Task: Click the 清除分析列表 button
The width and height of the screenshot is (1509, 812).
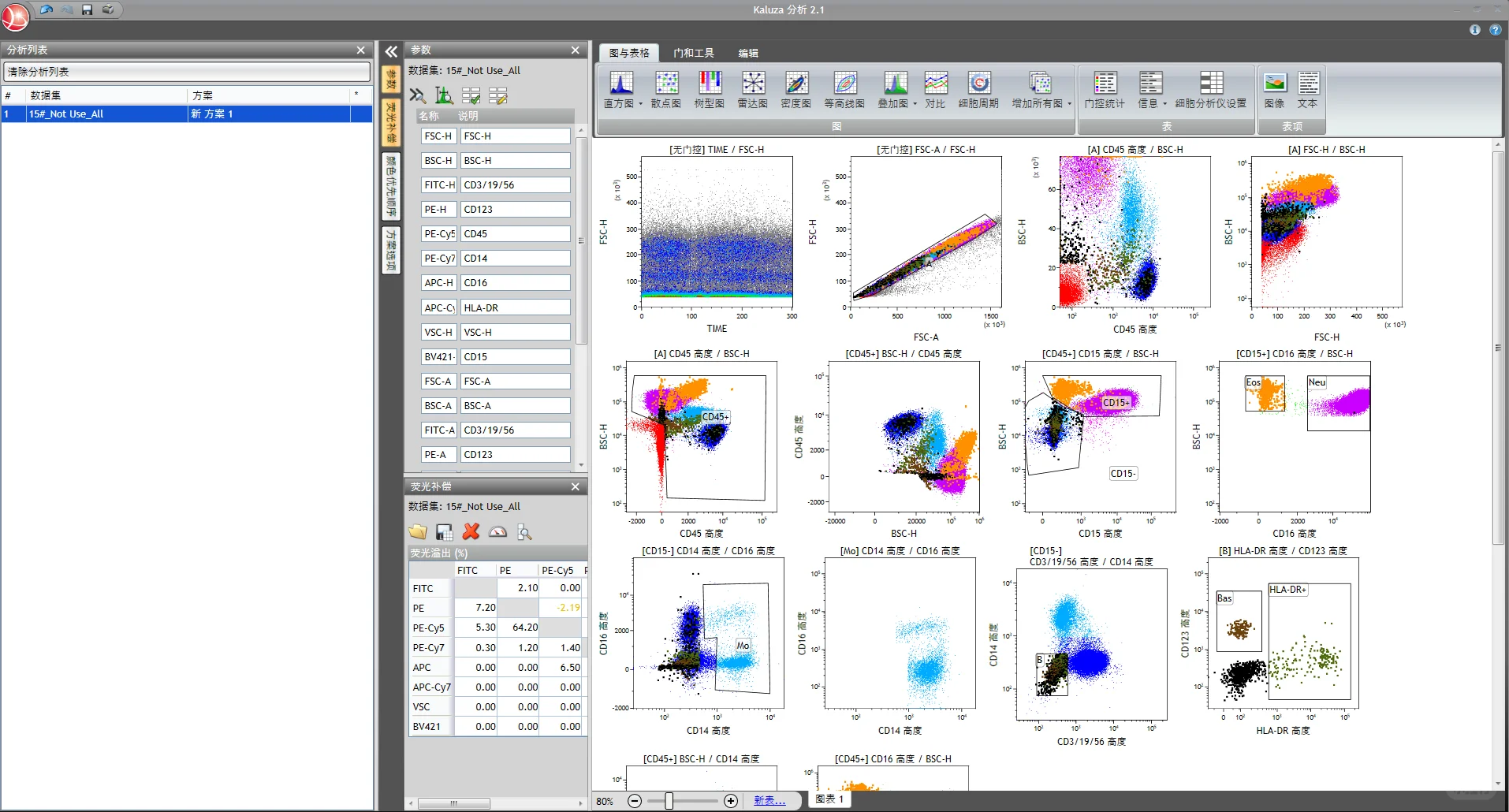Action: coord(187,72)
